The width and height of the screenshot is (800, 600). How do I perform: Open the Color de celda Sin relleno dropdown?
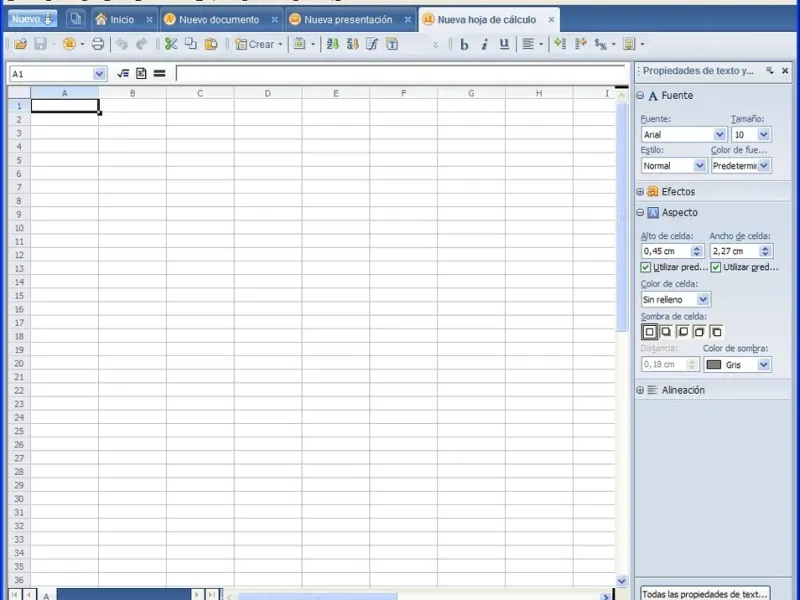tap(703, 299)
